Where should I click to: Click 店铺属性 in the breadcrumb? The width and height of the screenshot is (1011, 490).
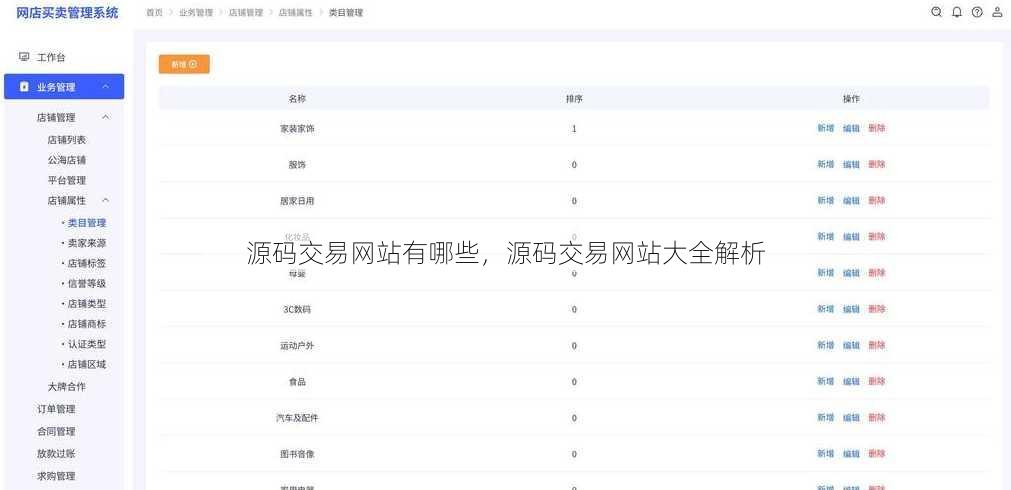coord(295,12)
